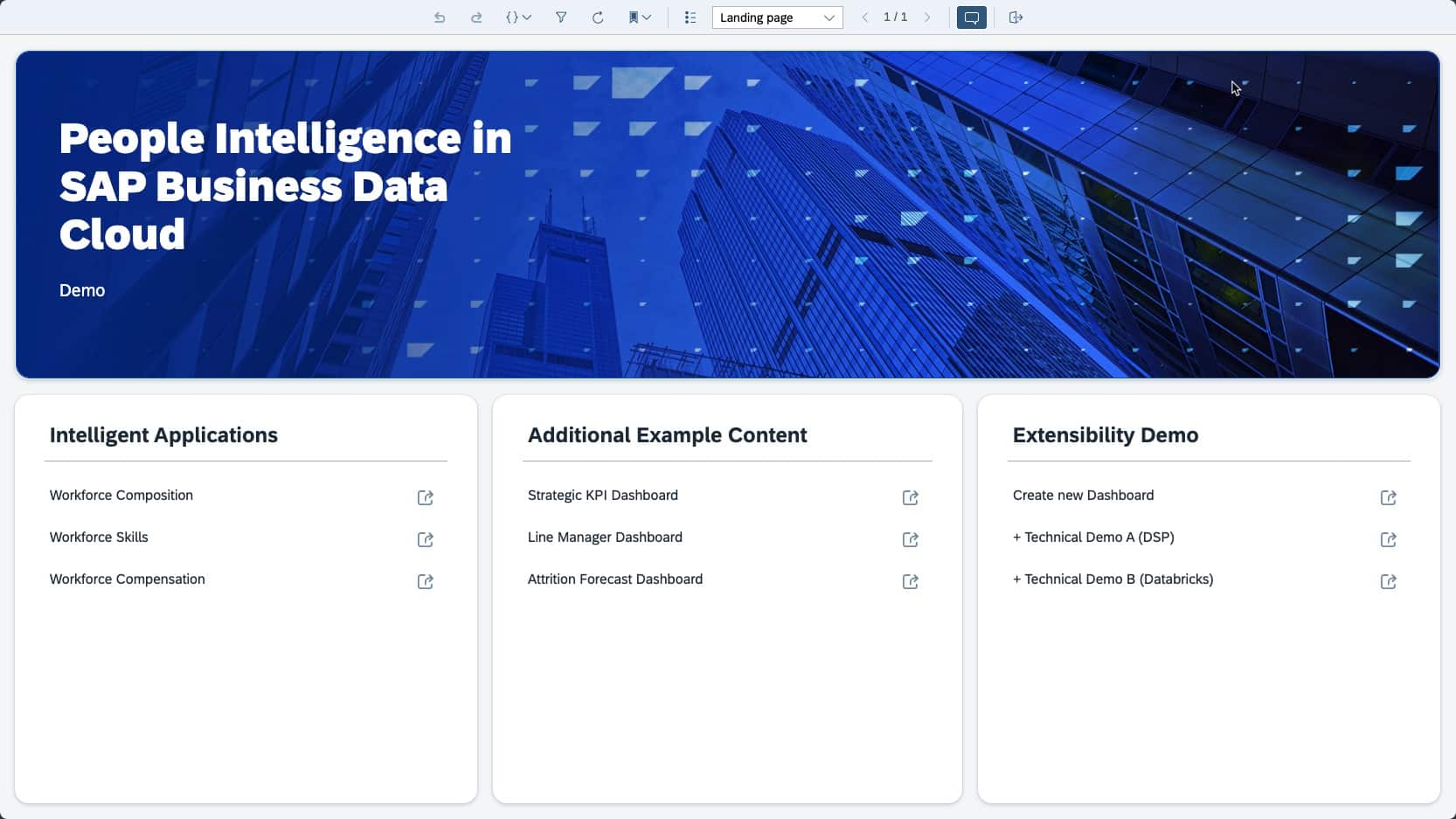This screenshot has height=819, width=1456.
Task: Click the Additional Example Content heading
Action: click(x=668, y=435)
